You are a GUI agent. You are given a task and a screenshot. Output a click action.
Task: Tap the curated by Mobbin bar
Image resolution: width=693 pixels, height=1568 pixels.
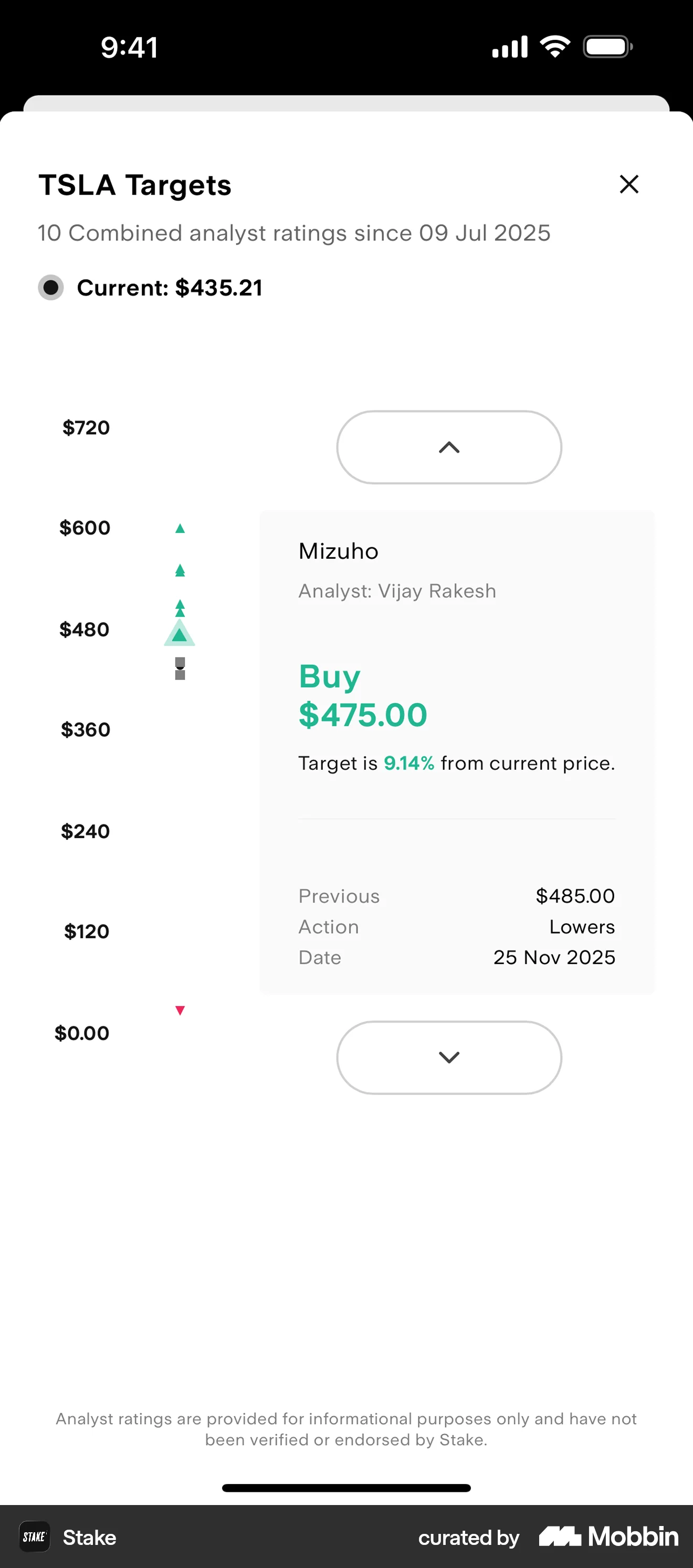point(468,1537)
